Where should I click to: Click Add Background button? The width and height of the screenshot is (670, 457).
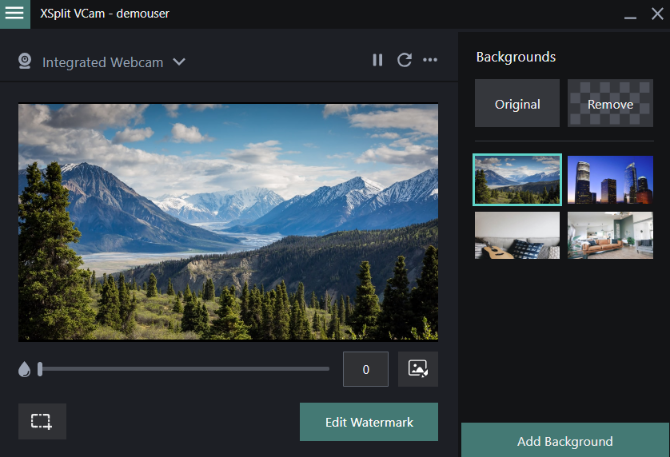tap(565, 440)
